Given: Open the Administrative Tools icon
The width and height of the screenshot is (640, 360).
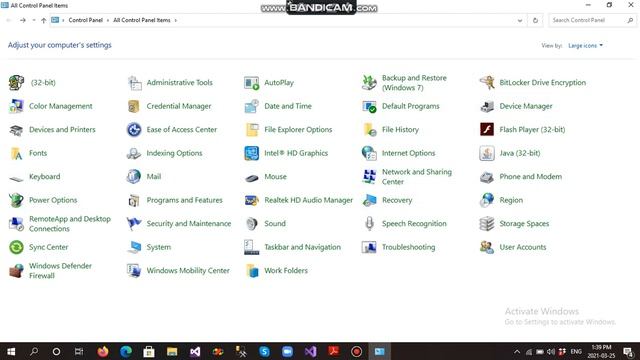Looking at the screenshot, I should coord(134,83).
